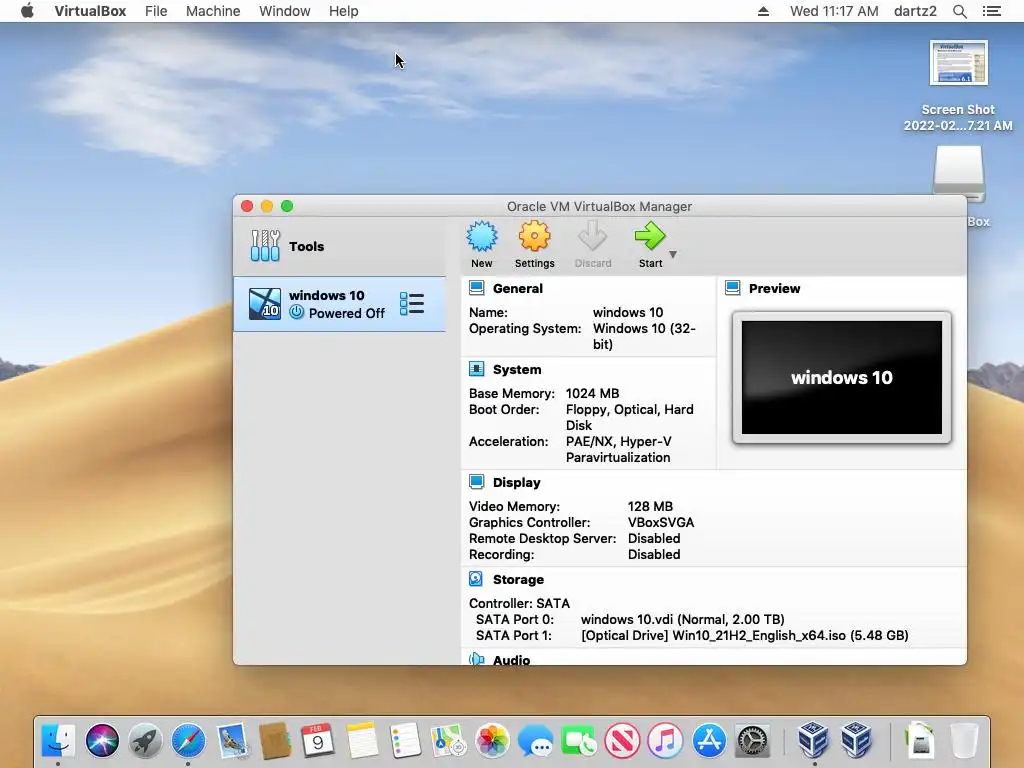Open Photos from the Dock

point(492,741)
